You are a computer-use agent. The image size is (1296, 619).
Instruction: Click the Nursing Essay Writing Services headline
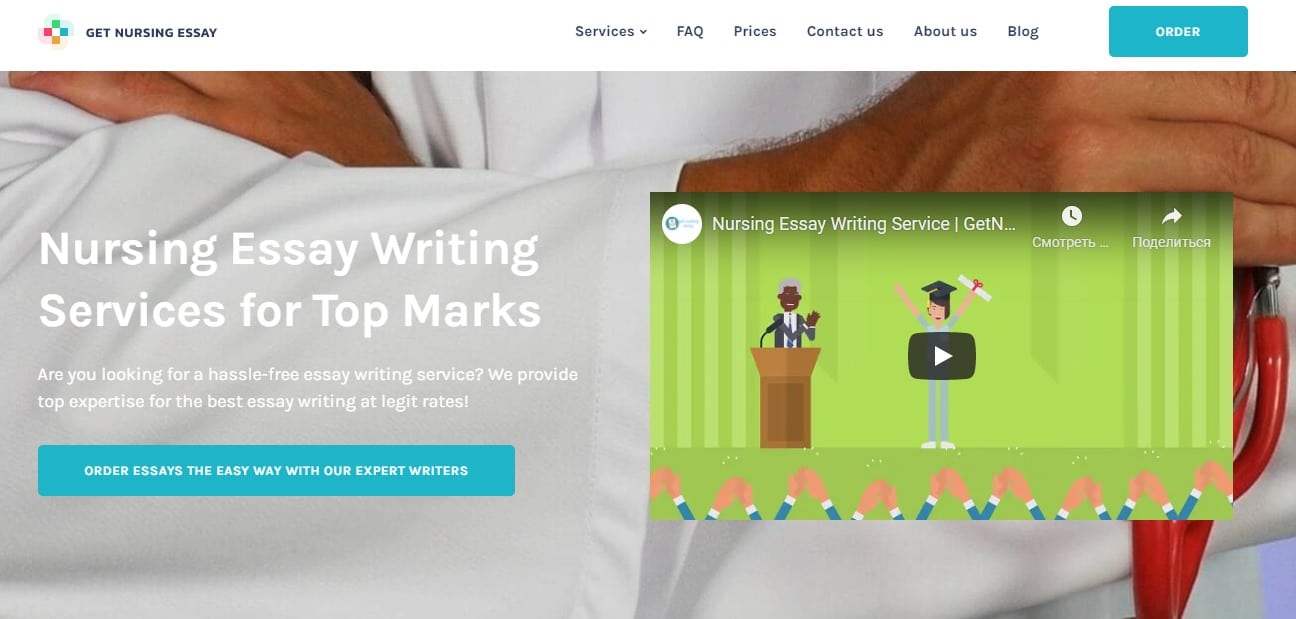[x=289, y=280]
